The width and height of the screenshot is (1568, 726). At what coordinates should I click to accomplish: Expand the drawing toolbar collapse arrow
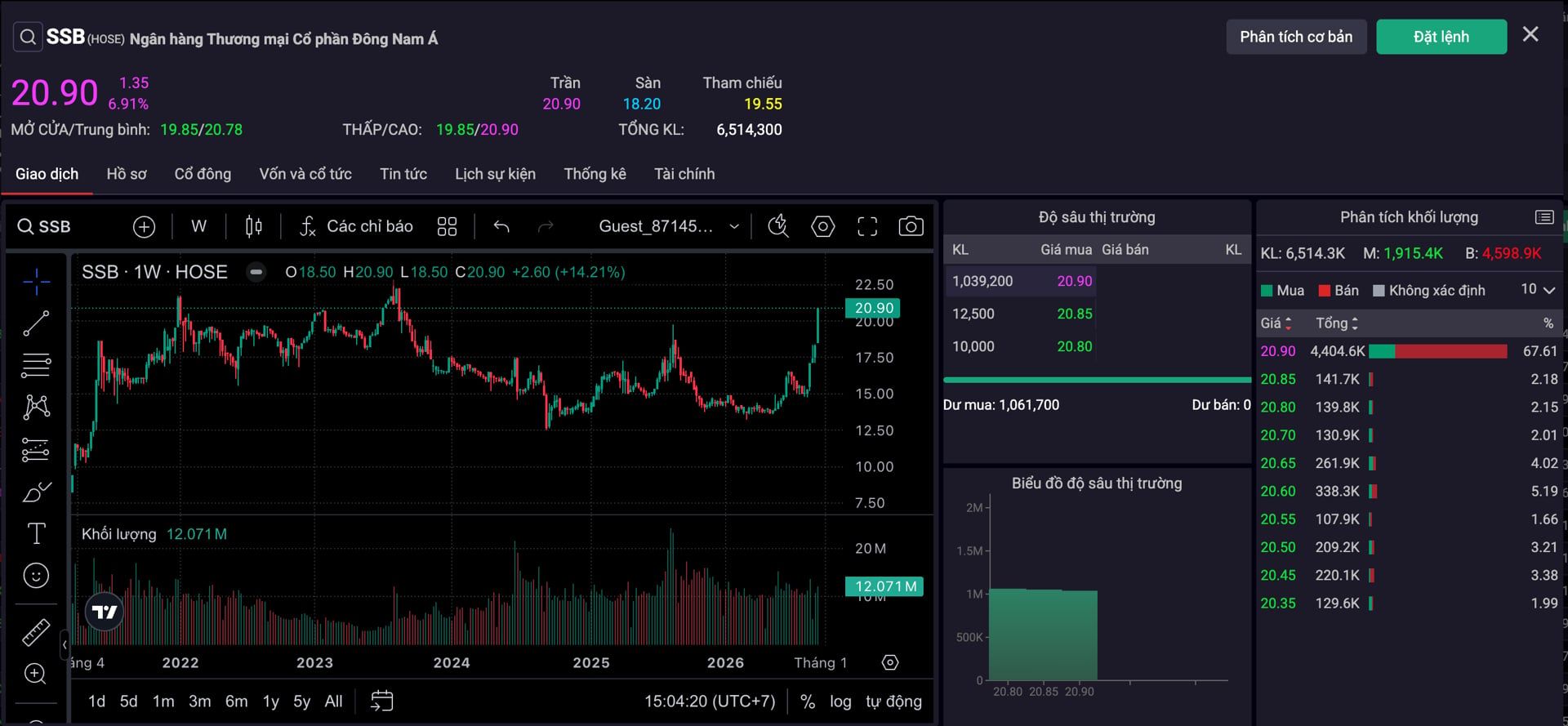pyautogui.click(x=65, y=645)
